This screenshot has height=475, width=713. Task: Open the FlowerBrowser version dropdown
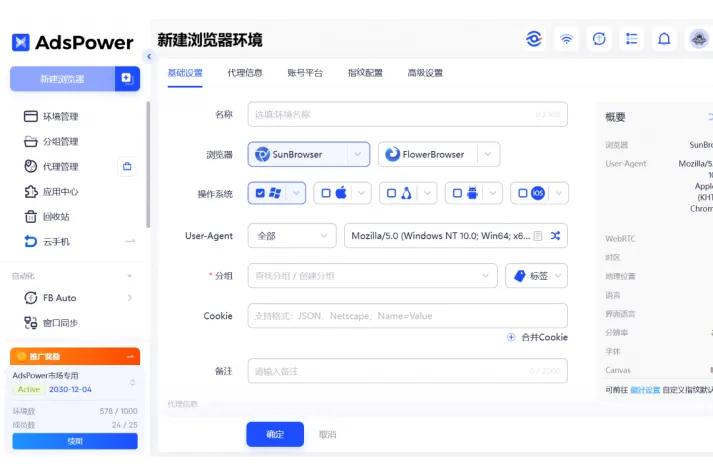tap(488, 154)
